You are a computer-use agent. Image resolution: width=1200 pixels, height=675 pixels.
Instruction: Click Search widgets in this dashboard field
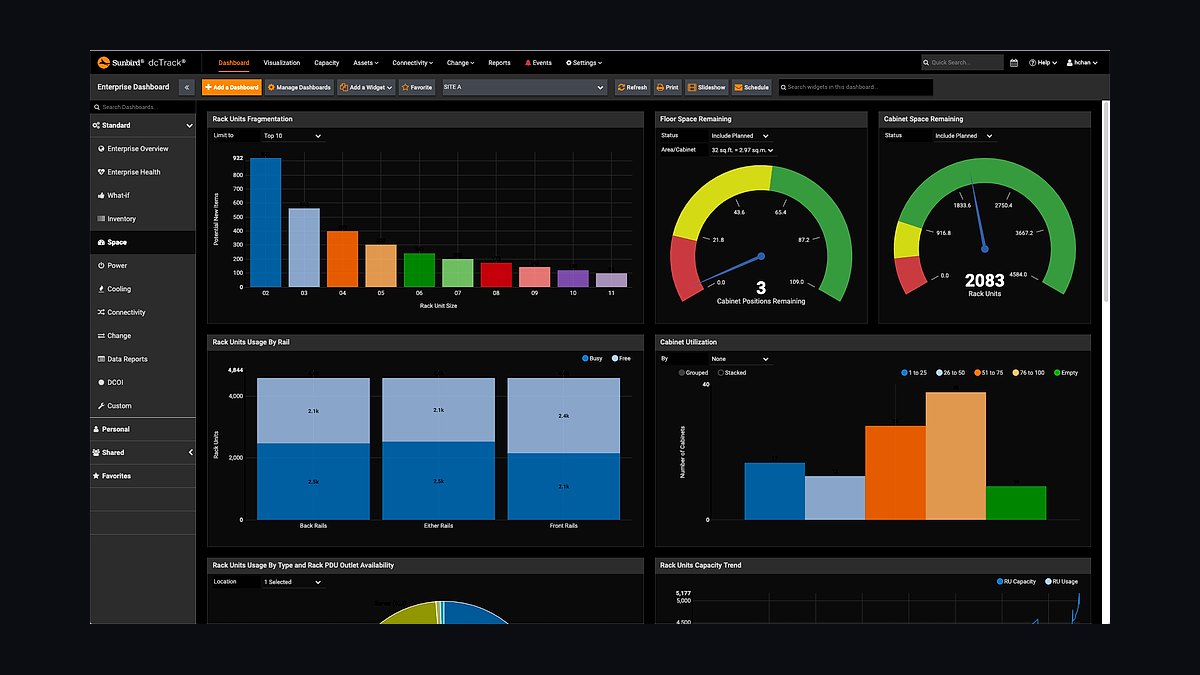pyautogui.click(x=856, y=87)
